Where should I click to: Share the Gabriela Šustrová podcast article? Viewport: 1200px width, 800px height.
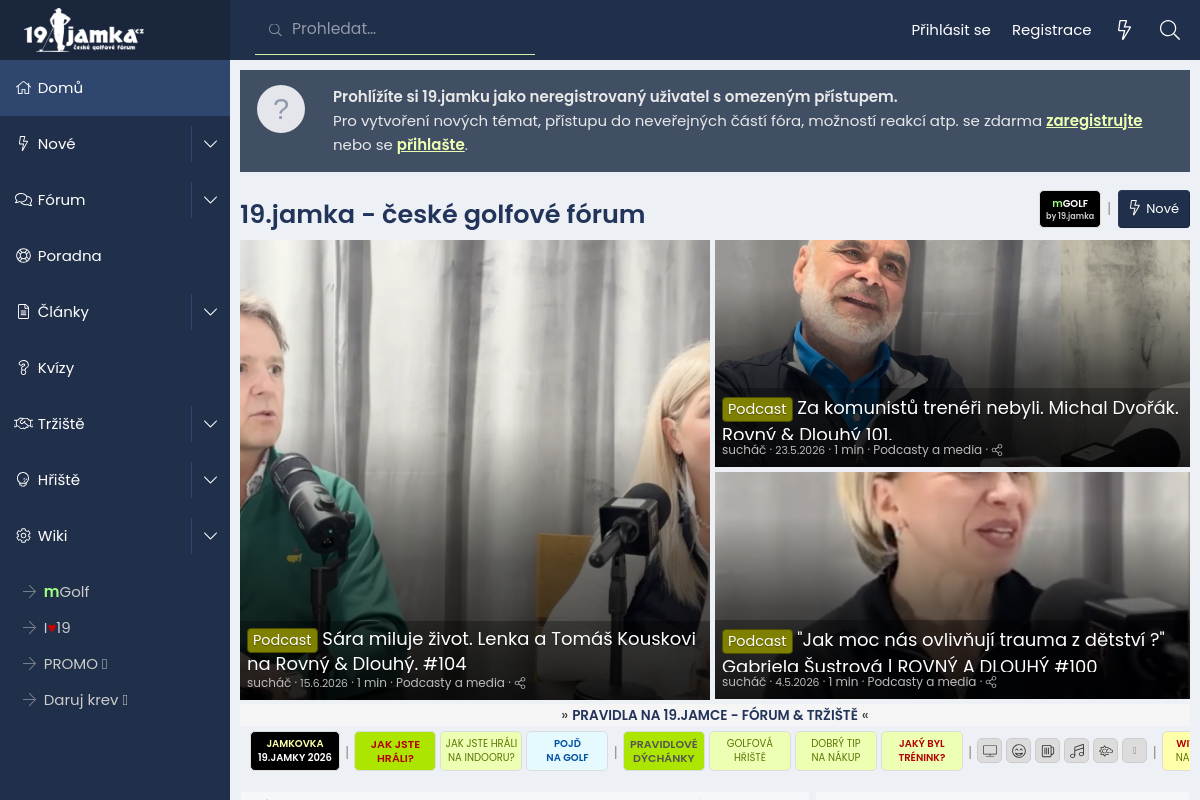[x=991, y=682]
